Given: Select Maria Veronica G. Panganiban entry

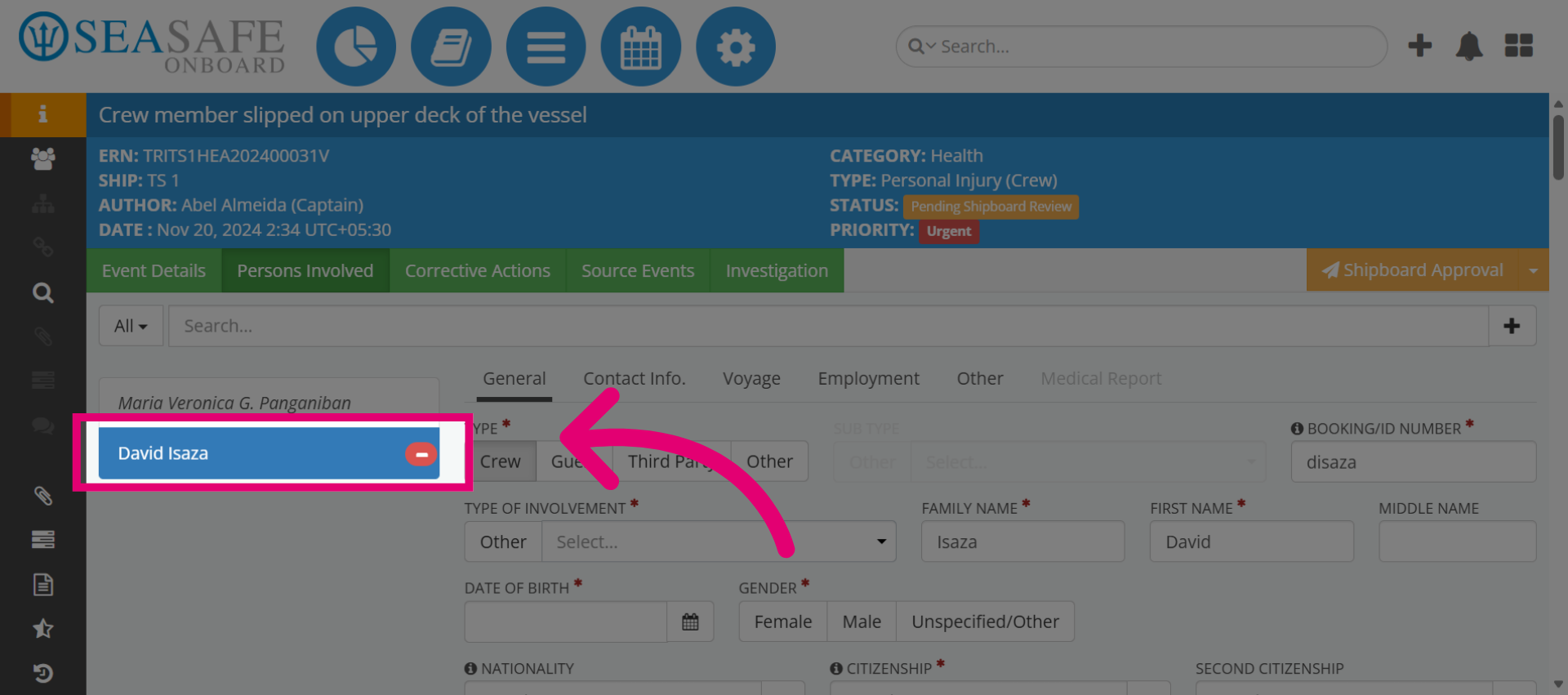Looking at the screenshot, I should tap(269, 403).
